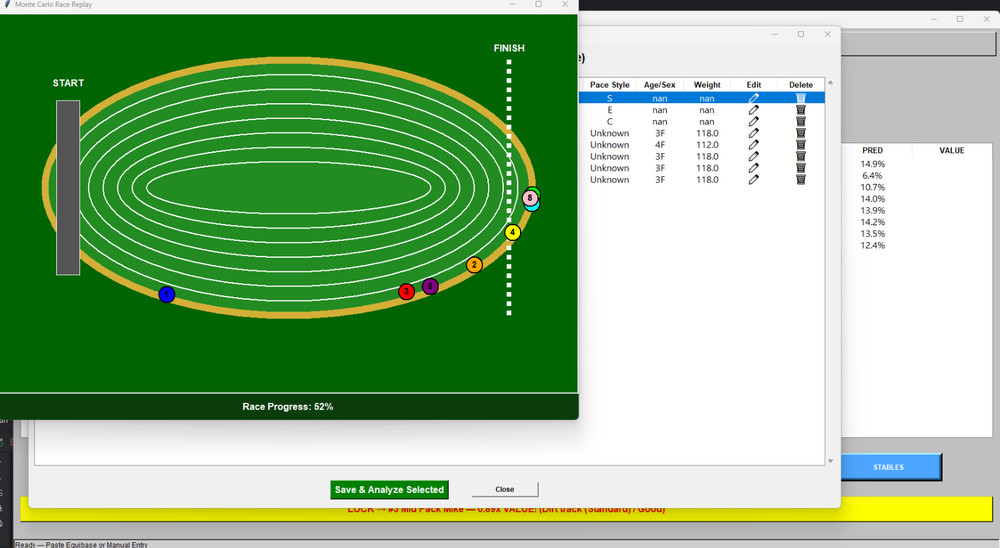Open the STABLES button
Image resolution: width=1000 pixels, height=548 pixels.
tap(888, 467)
